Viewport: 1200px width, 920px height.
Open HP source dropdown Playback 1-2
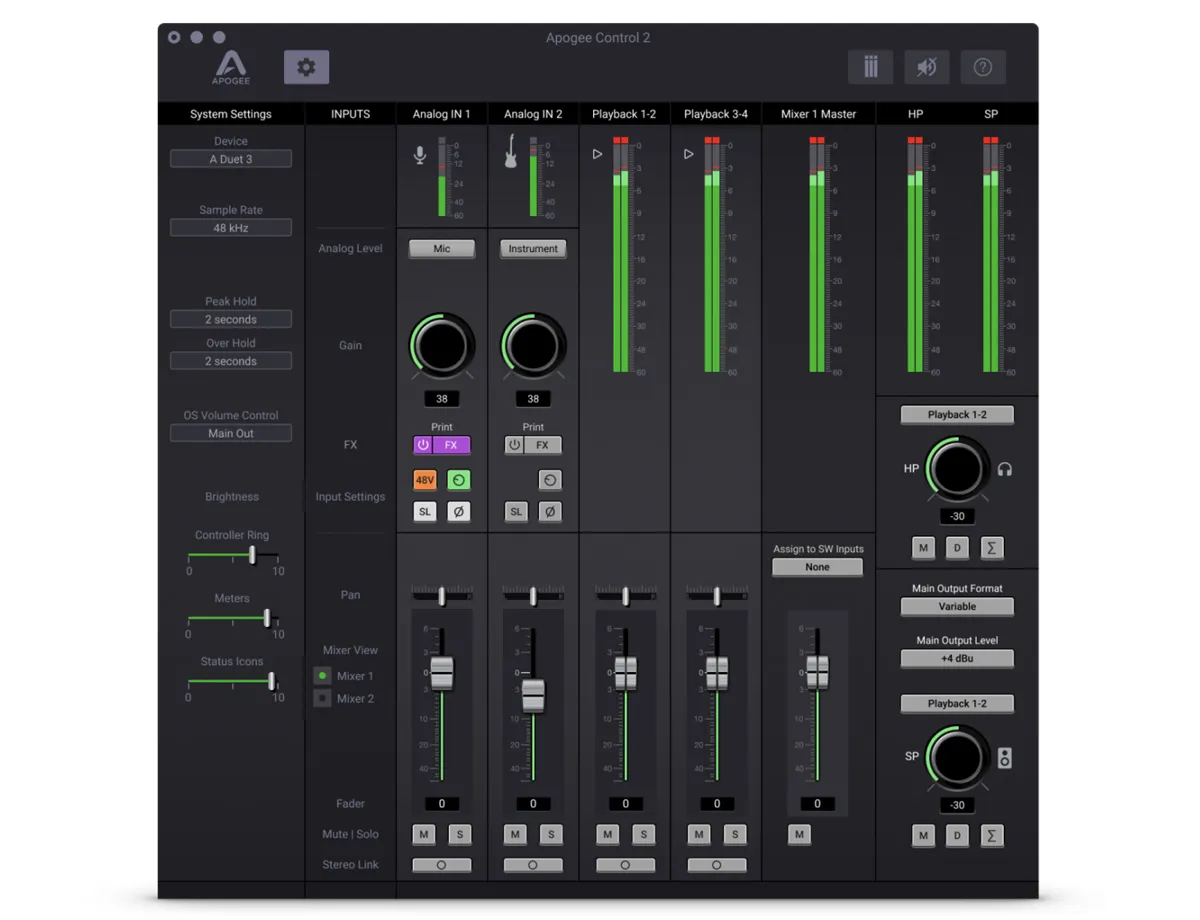click(x=957, y=414)
